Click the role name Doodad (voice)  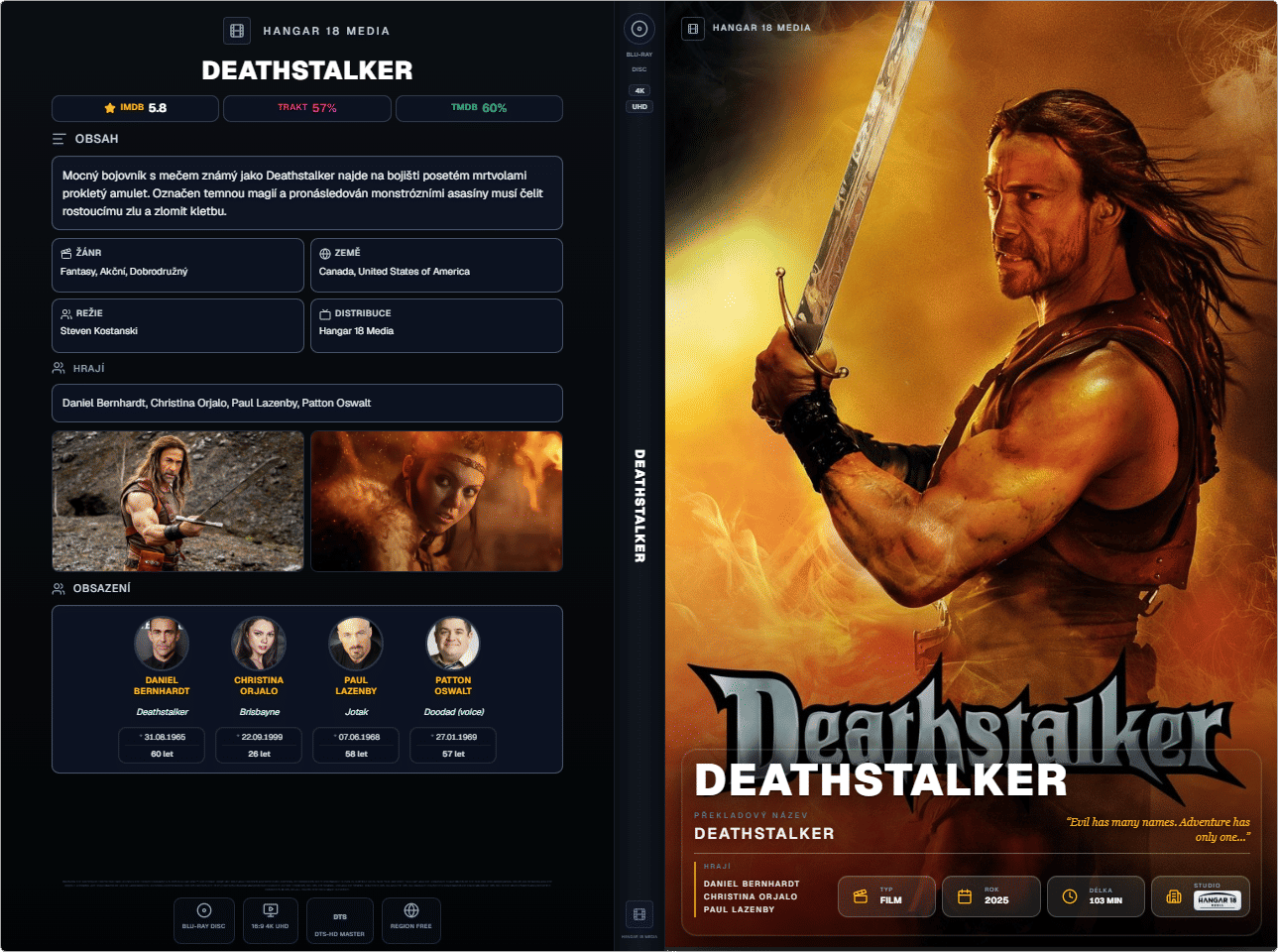(454, 712)
